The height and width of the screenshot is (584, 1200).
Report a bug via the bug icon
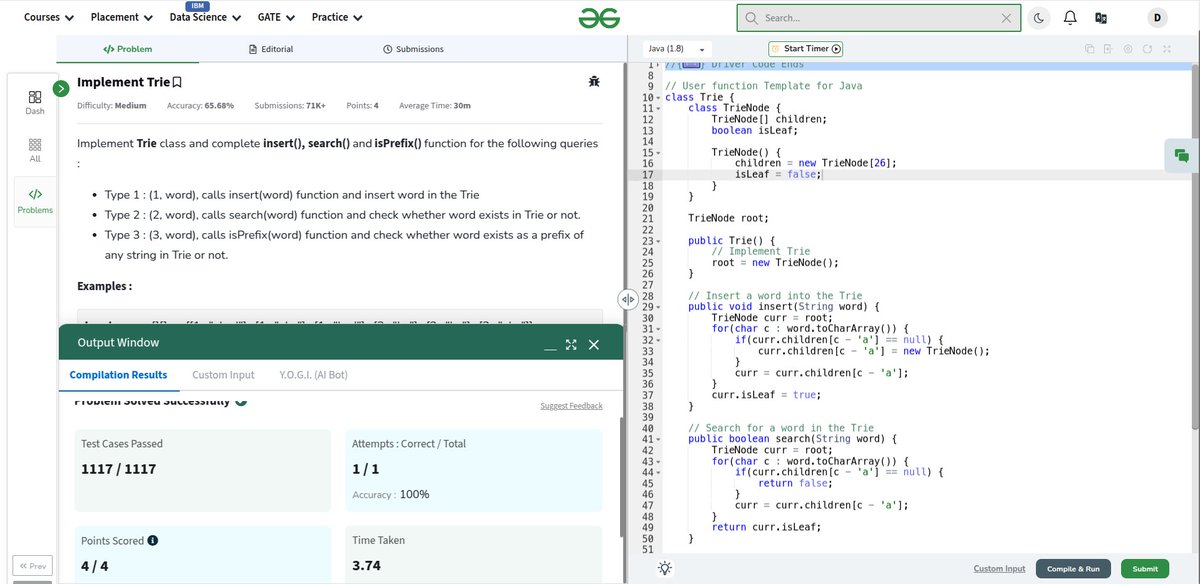tap(595, 82)
